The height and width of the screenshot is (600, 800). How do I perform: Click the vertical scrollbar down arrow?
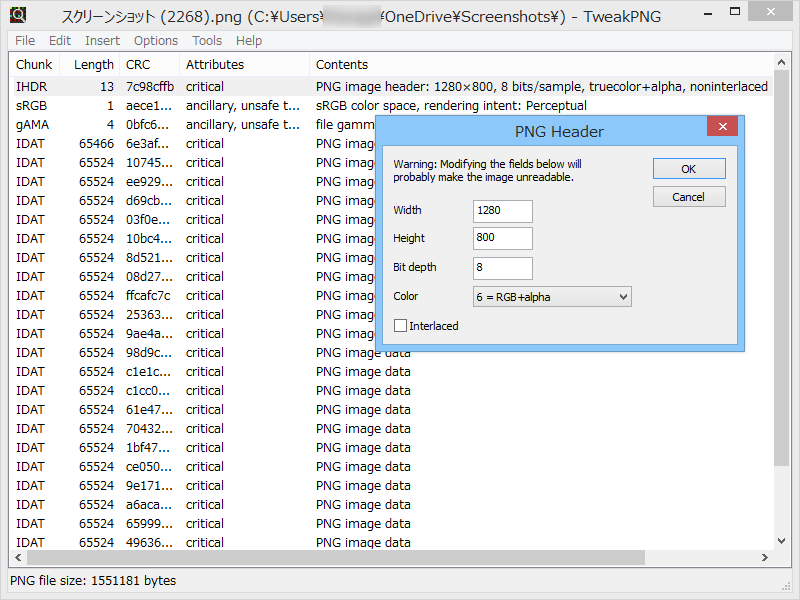pos(781,540)
